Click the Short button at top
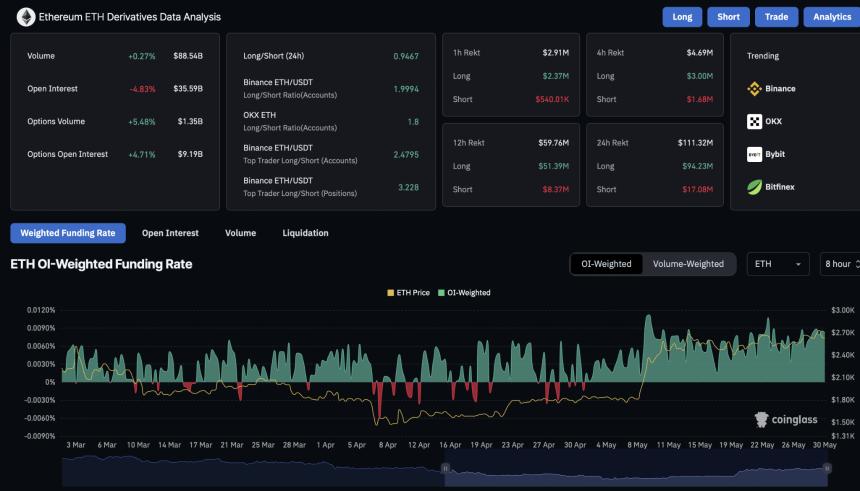Screen dimensions: 860x491 728,17
